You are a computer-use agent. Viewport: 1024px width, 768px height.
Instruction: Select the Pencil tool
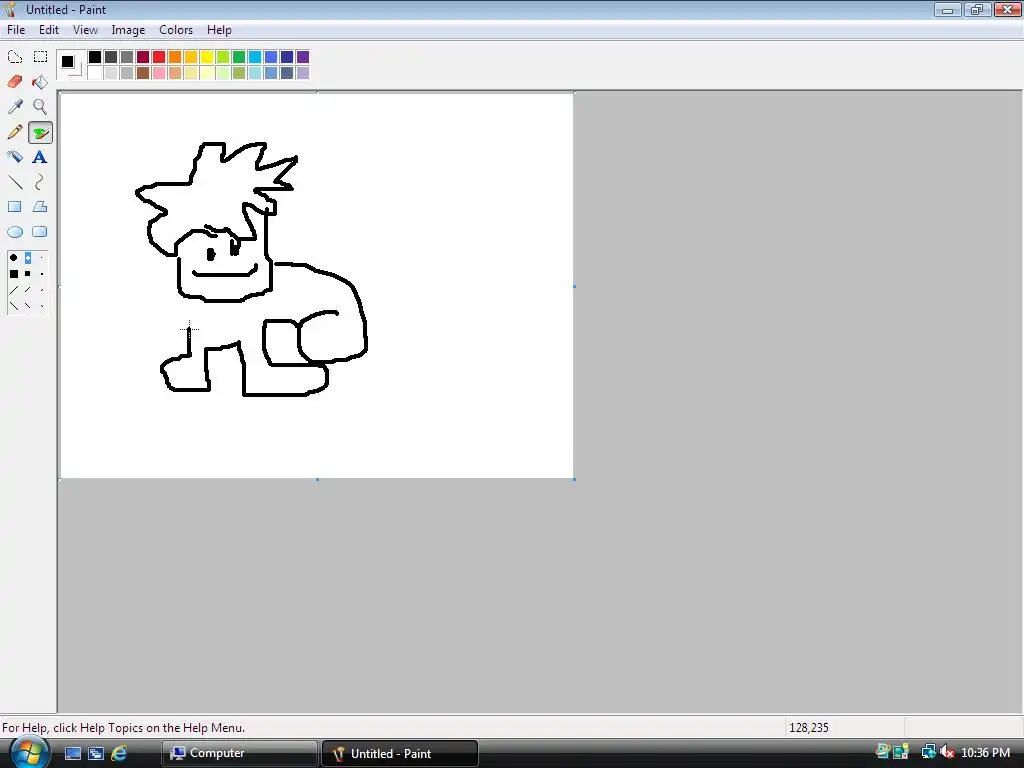tap(14, 132)
